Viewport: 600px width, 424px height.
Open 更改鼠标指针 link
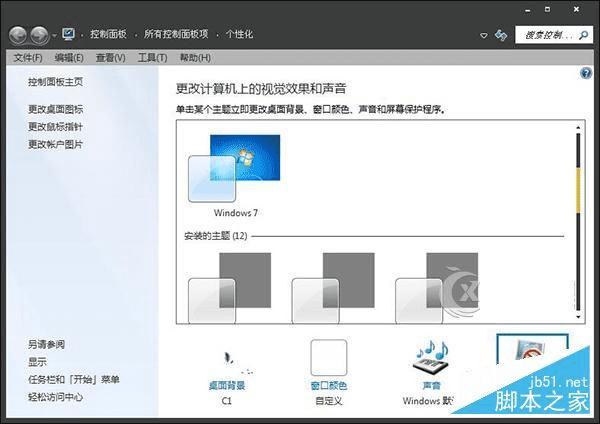point(55,127)
